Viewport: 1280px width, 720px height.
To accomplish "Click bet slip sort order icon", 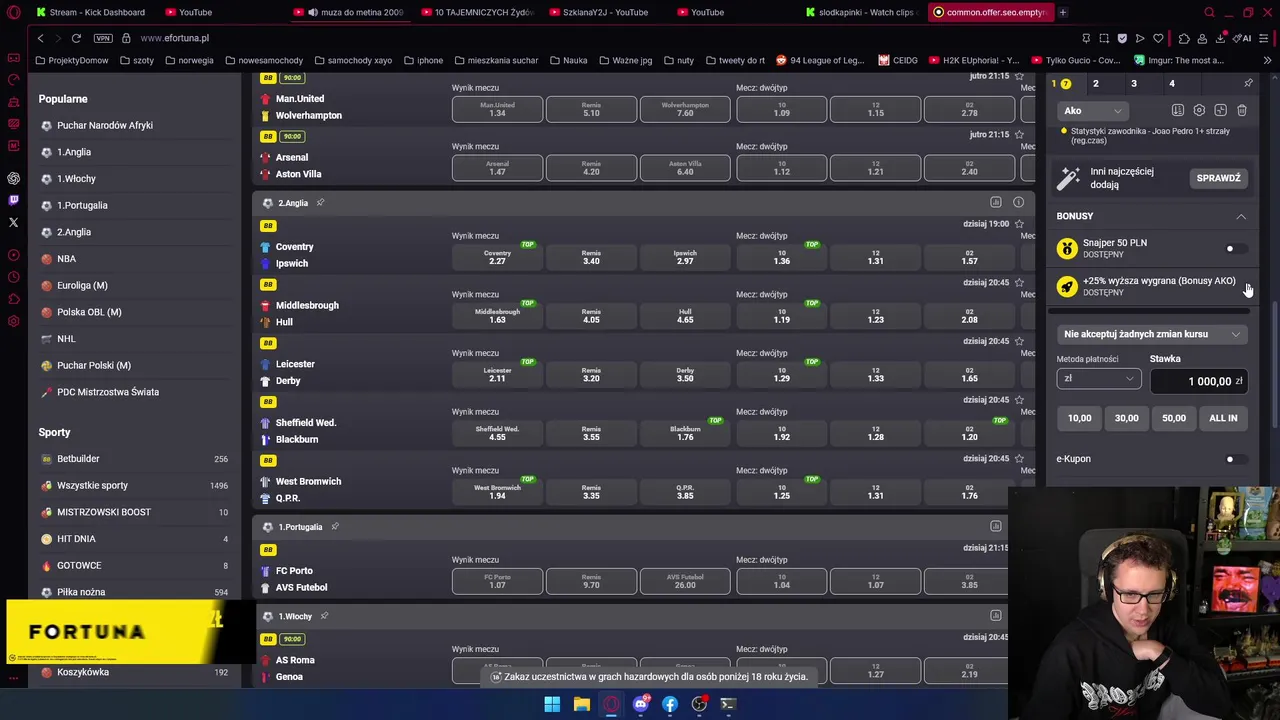I will click(x=1178, y=110).
